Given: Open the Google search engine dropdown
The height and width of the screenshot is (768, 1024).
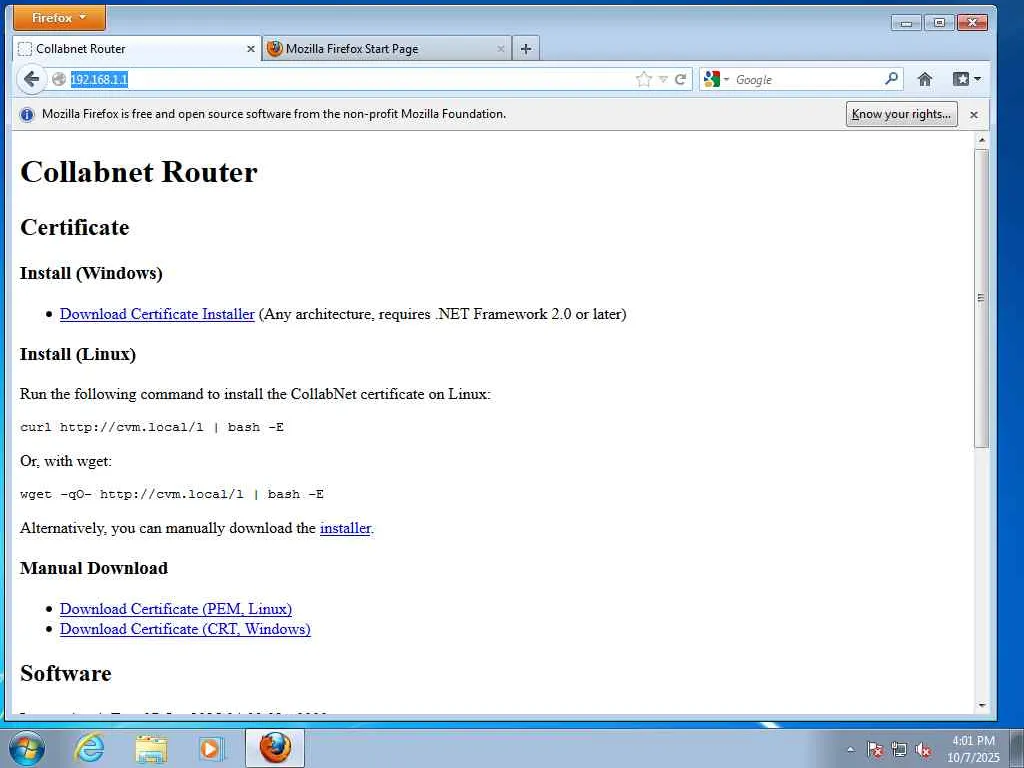Looking at the screenshot, I should click(717, 79).
